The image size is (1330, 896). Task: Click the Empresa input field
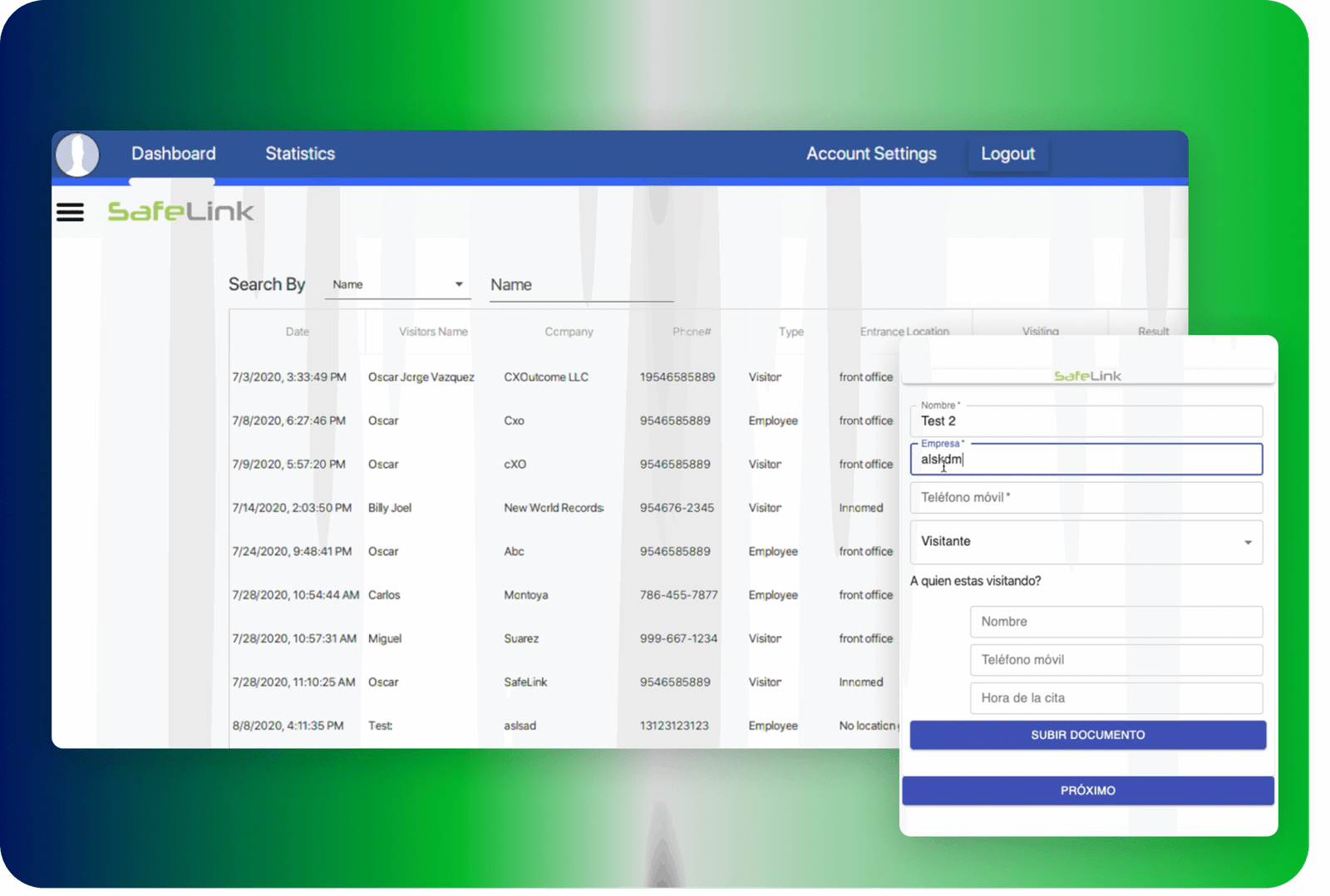tap(1086, 460)
